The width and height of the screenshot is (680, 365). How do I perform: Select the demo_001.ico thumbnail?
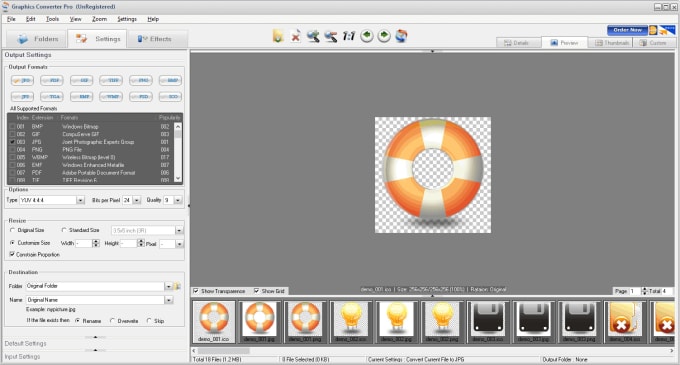pyautogui.click(x=214, y=322)
